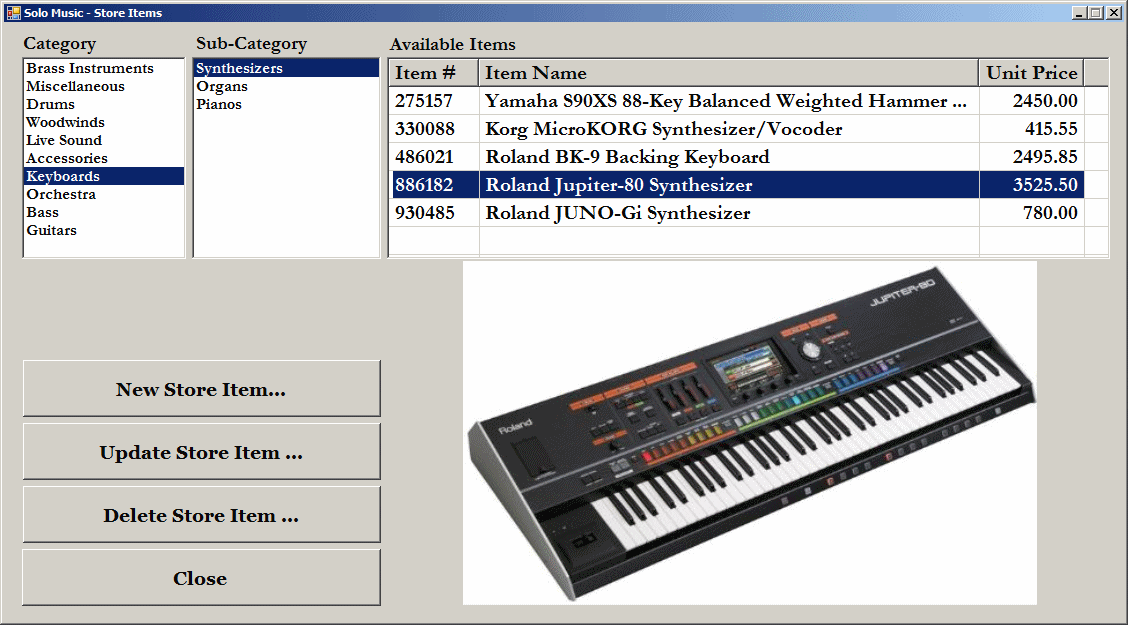Screen dimensions: 1128x625
Task: Maximize the Solo Music window
Action: point(1095,12)
